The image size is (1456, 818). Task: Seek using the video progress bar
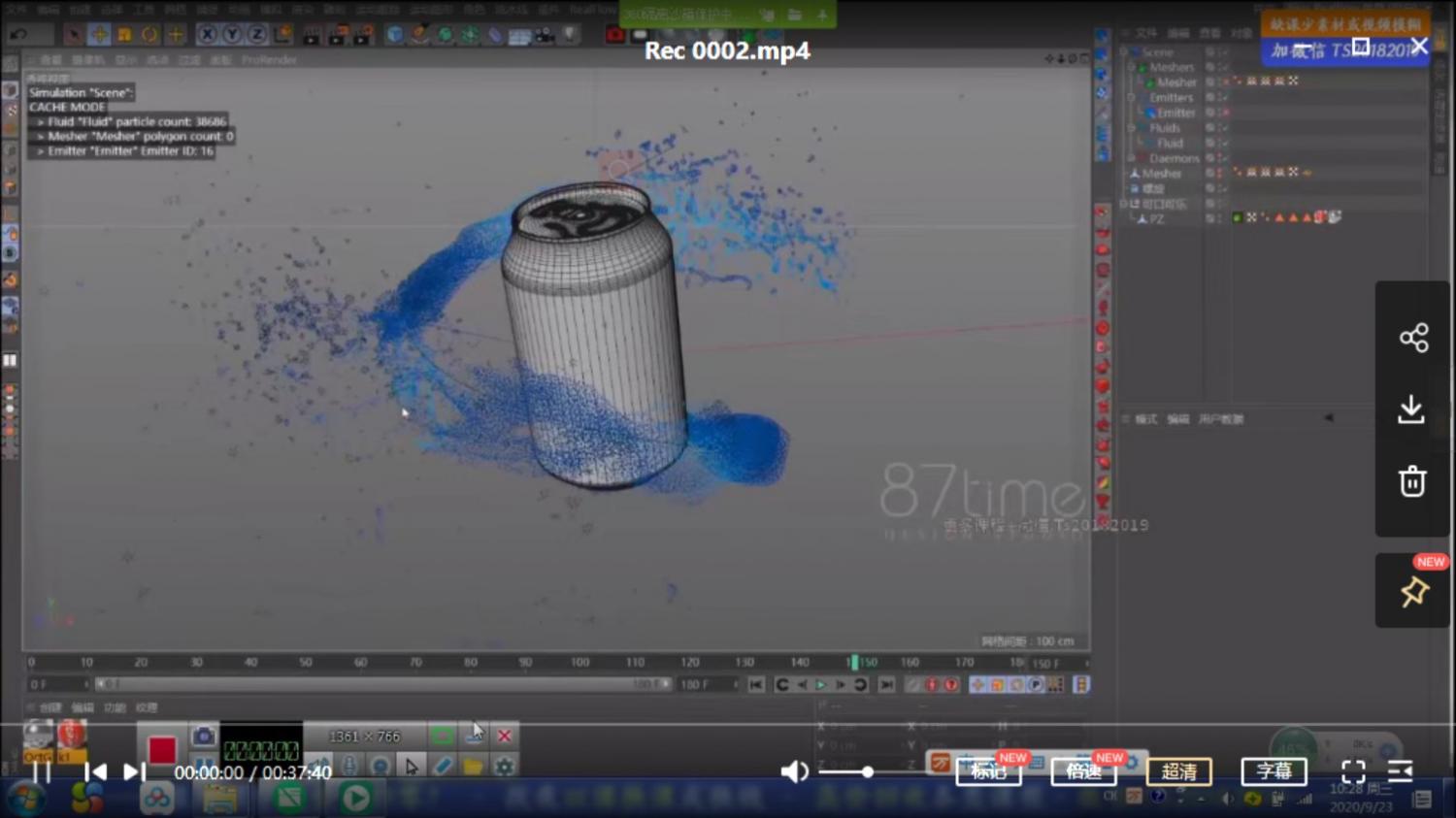(x=728, y=724)
